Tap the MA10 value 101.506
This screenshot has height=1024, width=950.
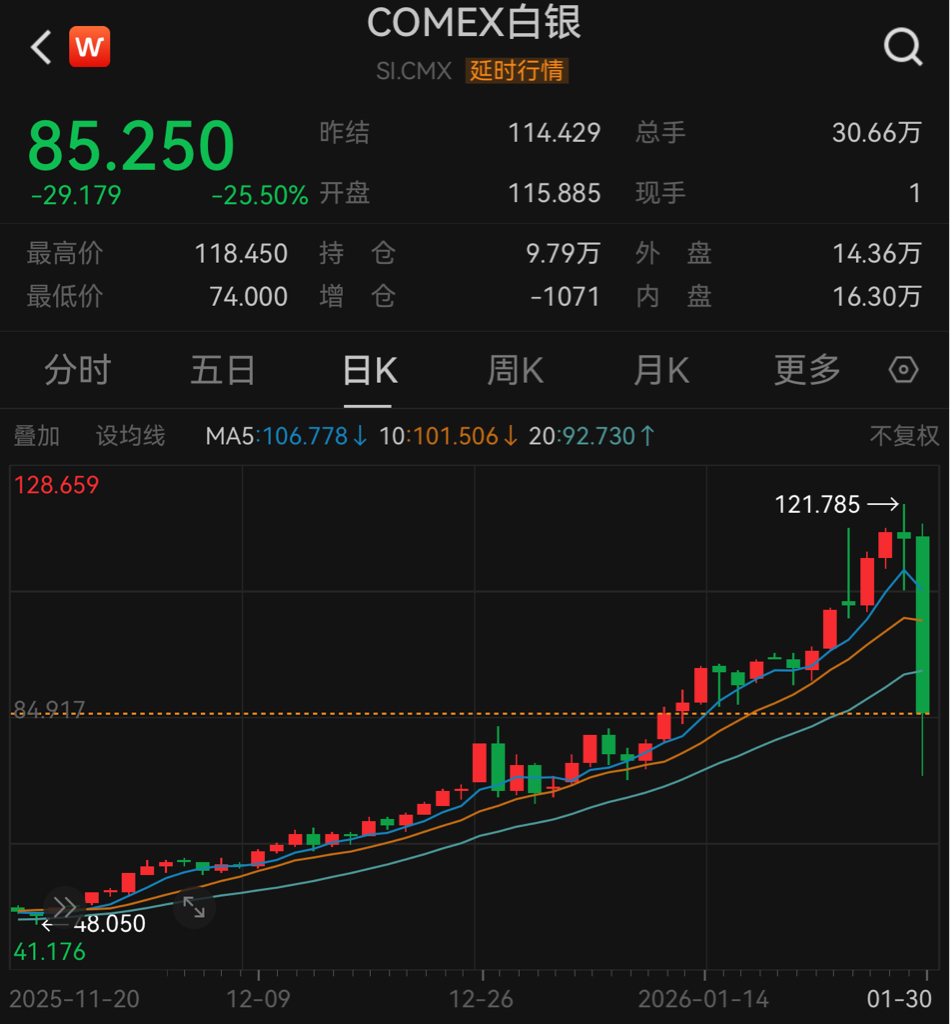click(x=455, y=436)
